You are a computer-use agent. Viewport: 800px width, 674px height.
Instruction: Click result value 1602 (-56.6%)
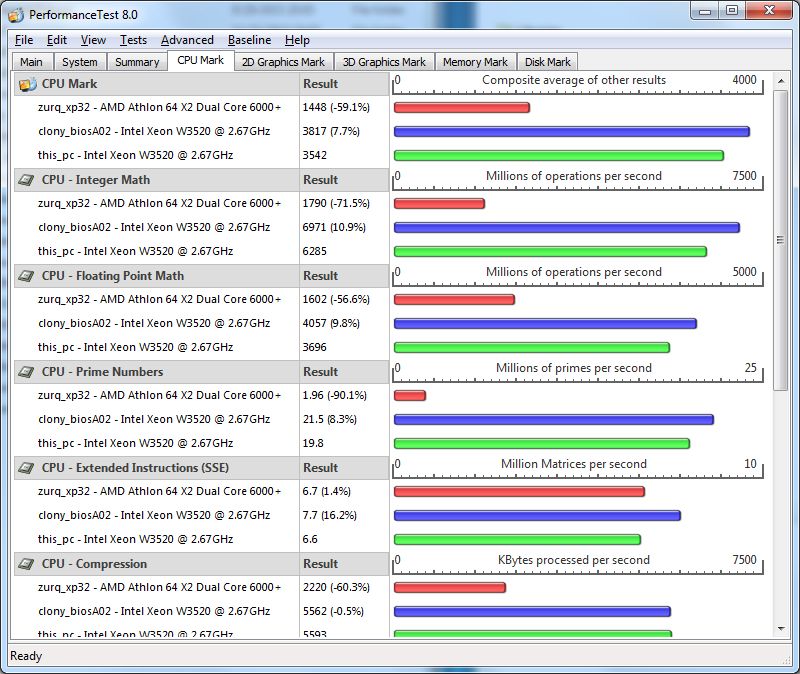[x=336, y=299]
